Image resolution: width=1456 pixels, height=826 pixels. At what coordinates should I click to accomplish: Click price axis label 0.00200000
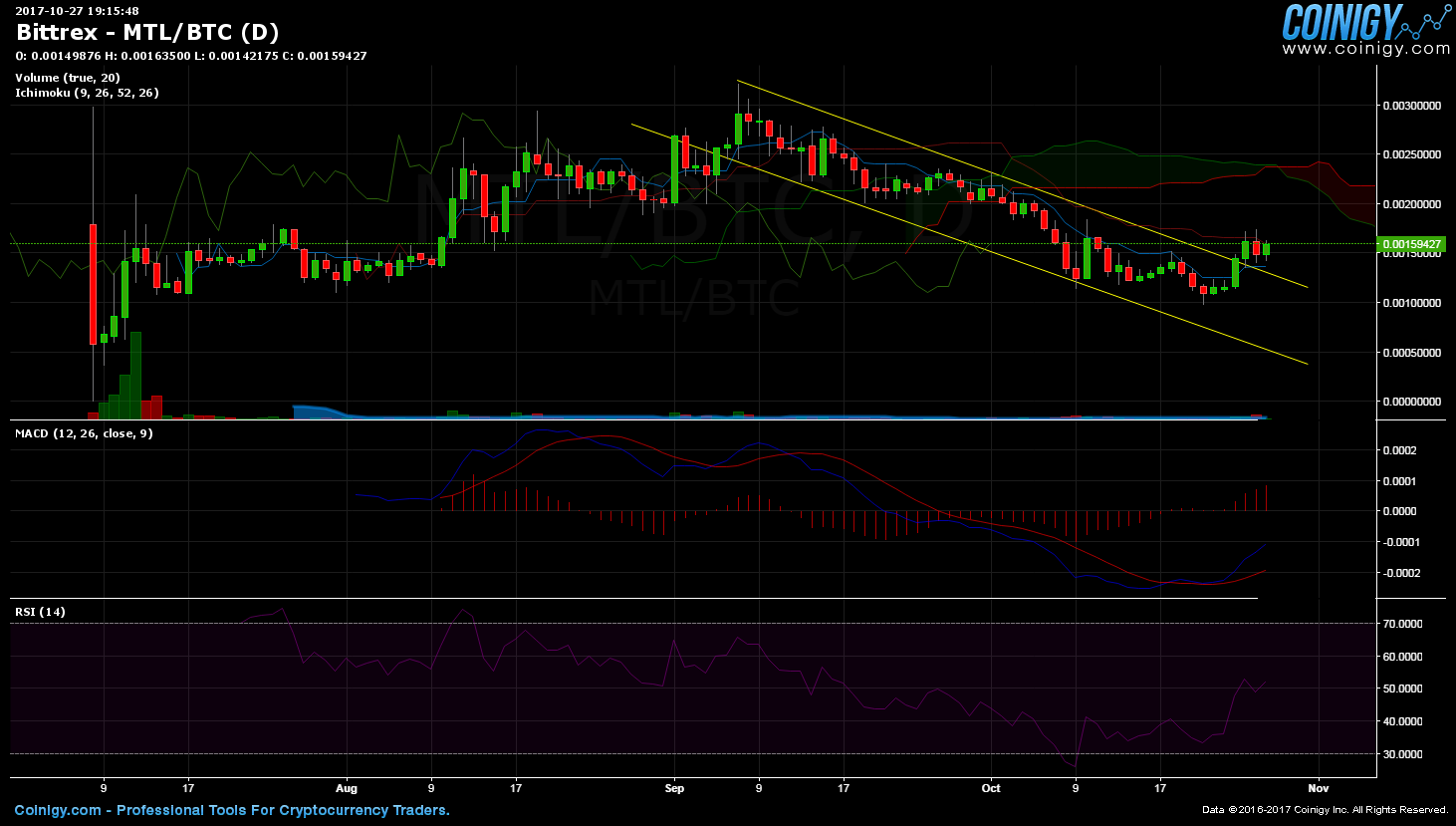[x=1411, y=204]
